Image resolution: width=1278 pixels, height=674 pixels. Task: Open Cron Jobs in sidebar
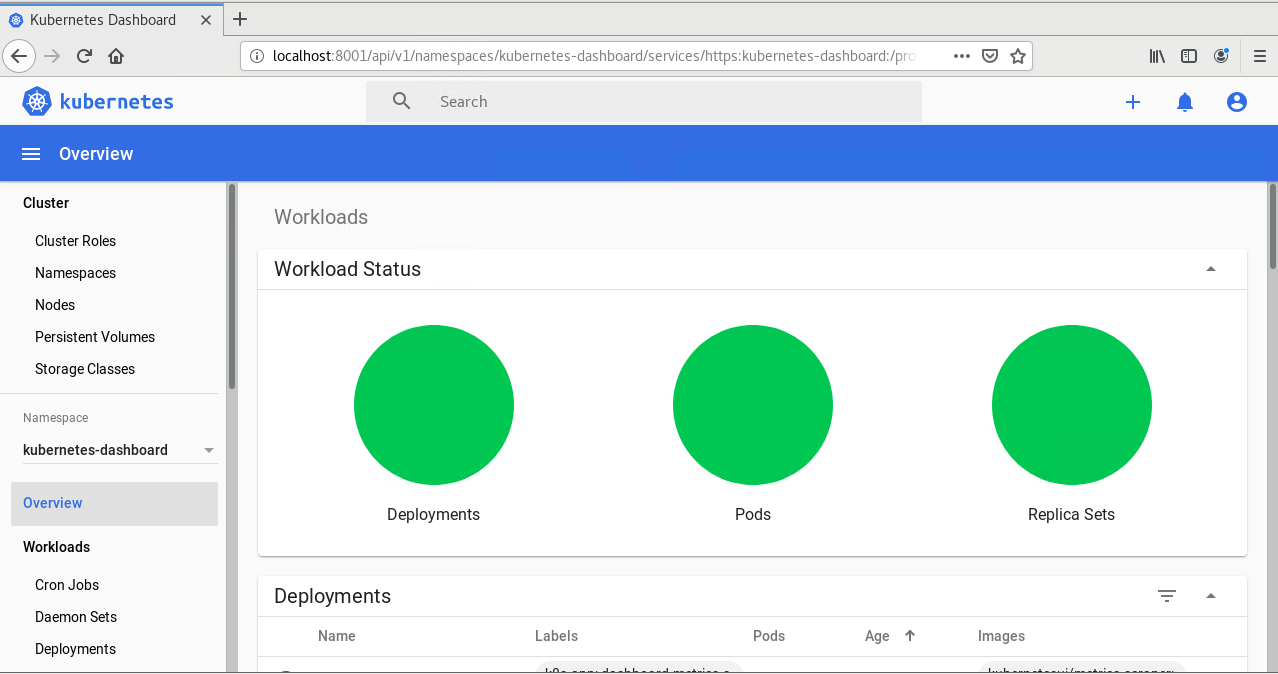67,585
